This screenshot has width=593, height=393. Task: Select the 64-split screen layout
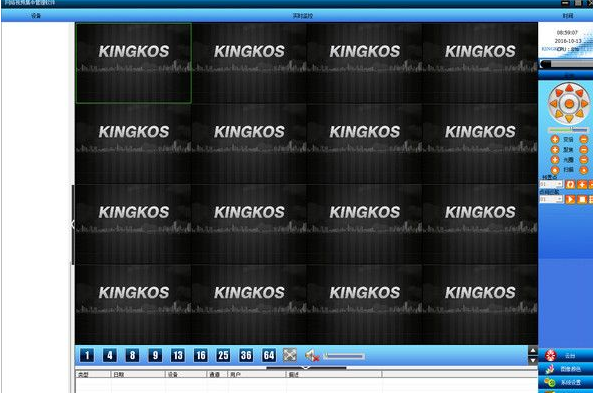pos(269,355)
